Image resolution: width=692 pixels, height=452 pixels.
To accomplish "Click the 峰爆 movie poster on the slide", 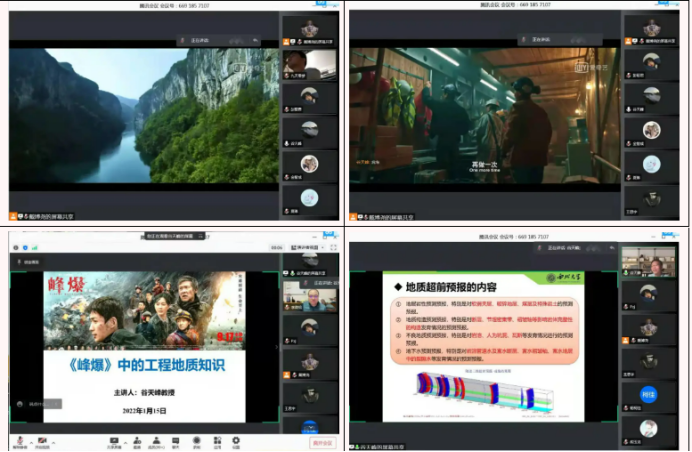I will [x=144, y=310].
